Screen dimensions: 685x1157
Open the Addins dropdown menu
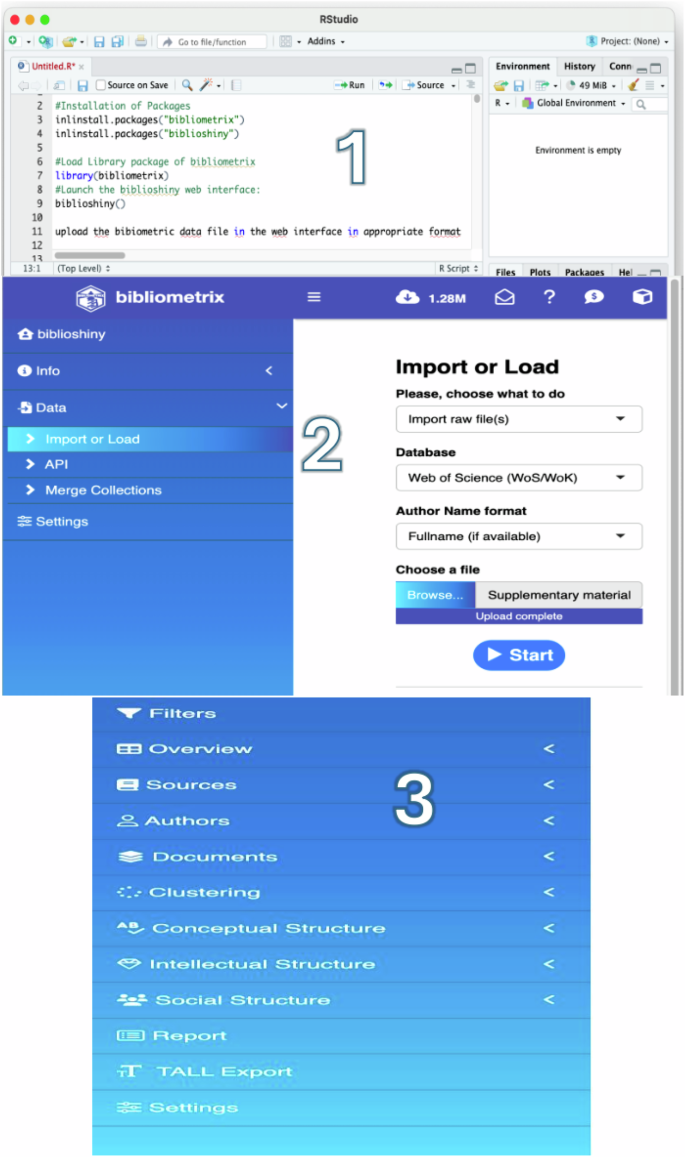click(x=326, y=42)
